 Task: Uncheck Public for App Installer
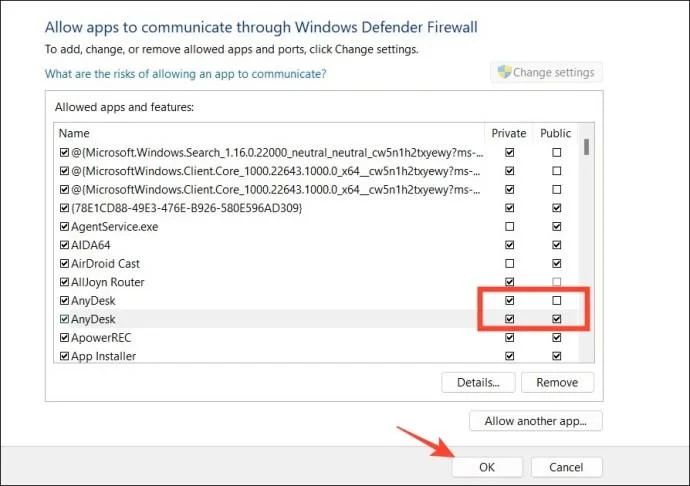coord(557,356)
